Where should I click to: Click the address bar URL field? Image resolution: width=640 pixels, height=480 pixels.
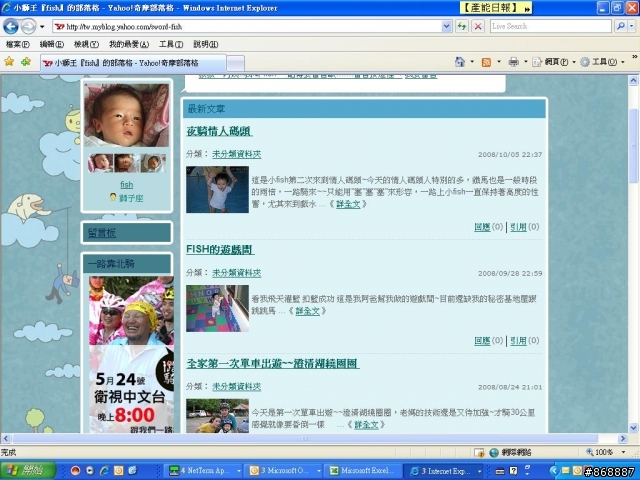coord(247,27)
